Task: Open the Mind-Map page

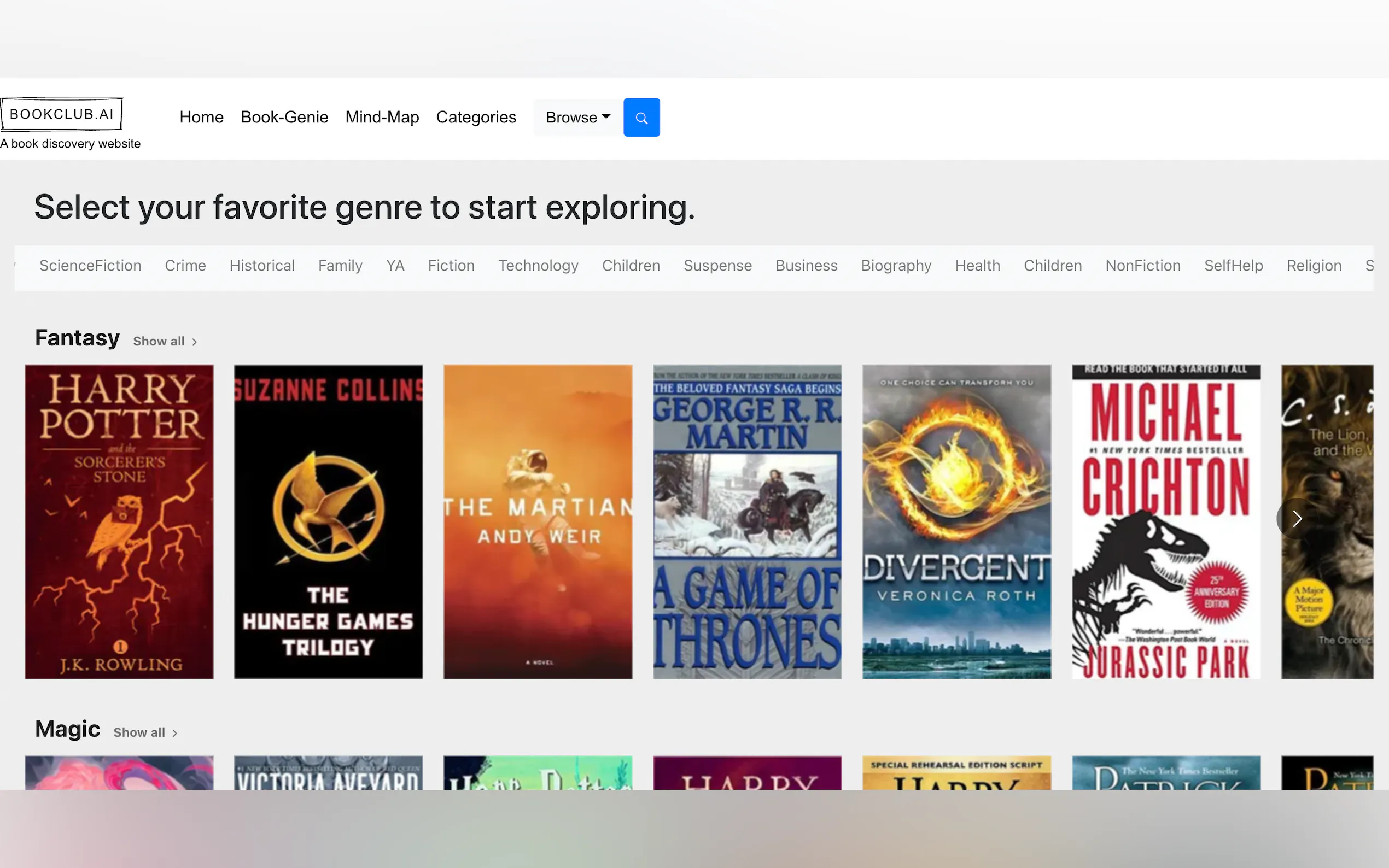Action: (382, 117)
